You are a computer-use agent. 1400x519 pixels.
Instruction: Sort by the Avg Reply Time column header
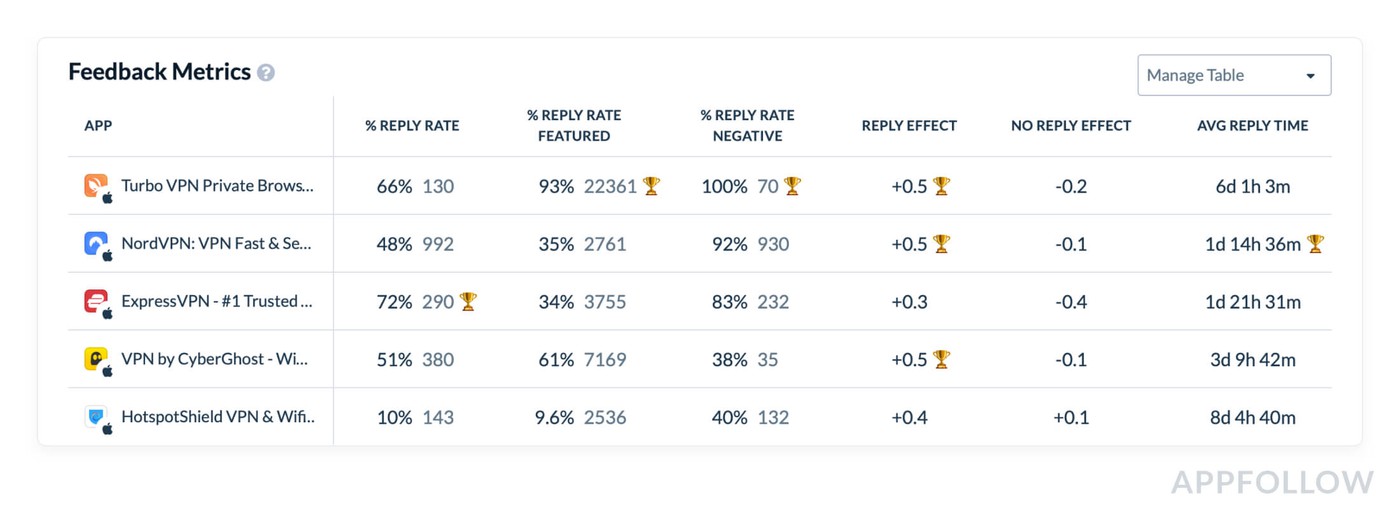pyautogui.click(x=1252, y=126)
